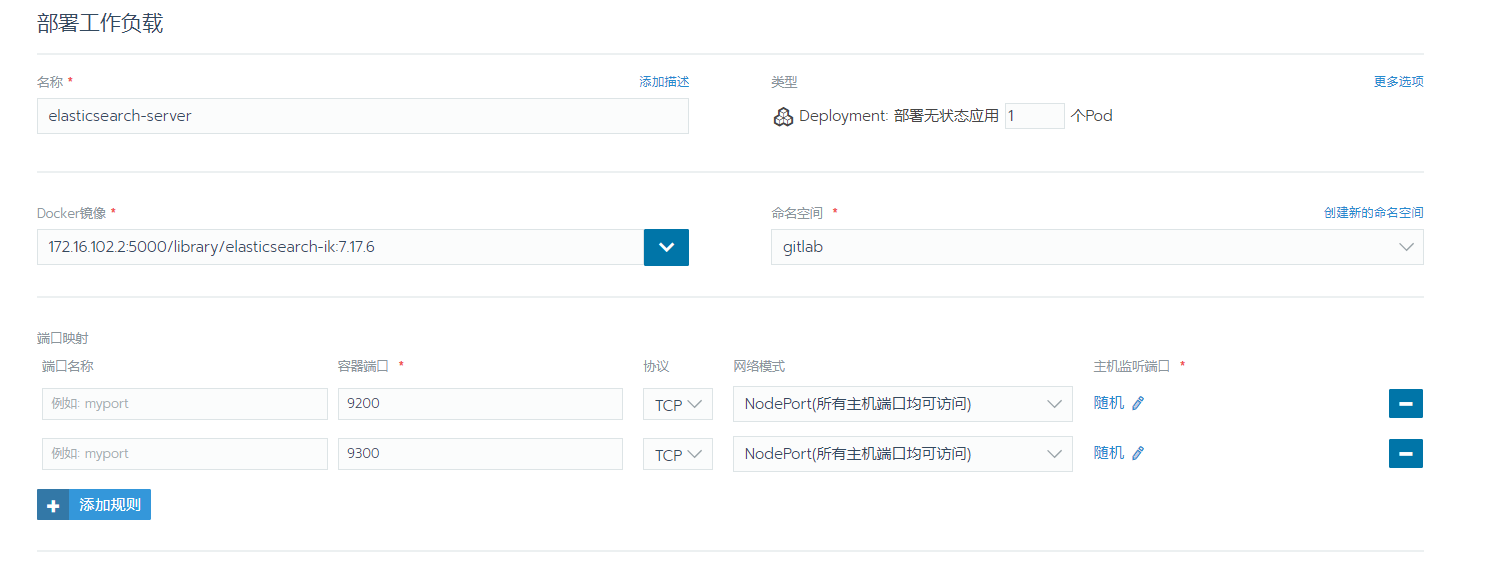The height and width of the screenshot is (581, 1487).
Task: Click the Deployment workload type icon
Action: pyautogui.click(x=783, y=117)
